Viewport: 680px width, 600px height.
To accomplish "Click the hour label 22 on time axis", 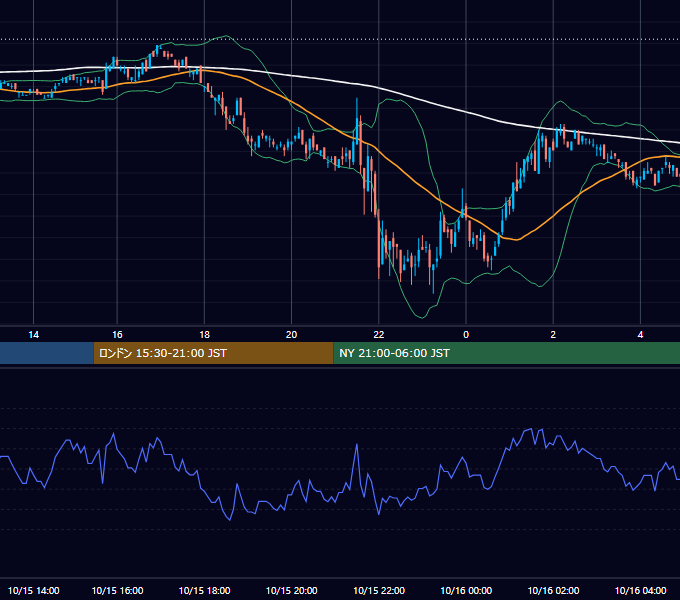I will click(379, 335).
